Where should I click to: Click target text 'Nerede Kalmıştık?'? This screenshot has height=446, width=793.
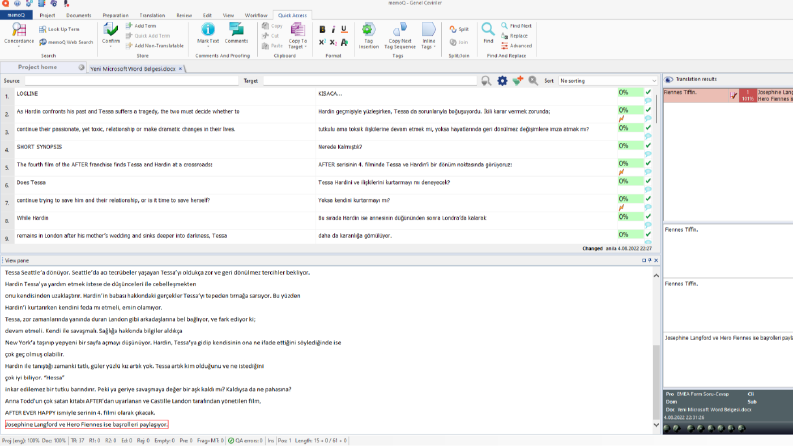click(x=340, y=147)
